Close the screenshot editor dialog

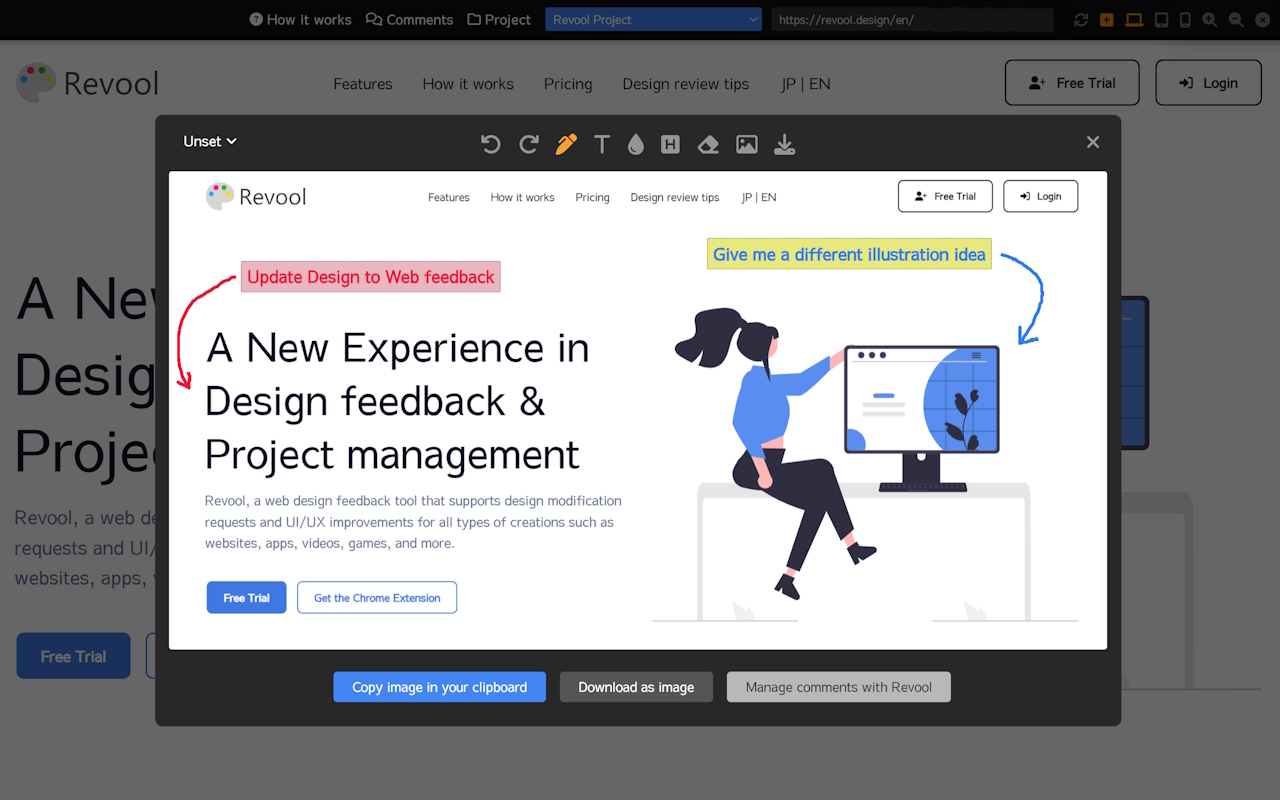coord(1093,142)
